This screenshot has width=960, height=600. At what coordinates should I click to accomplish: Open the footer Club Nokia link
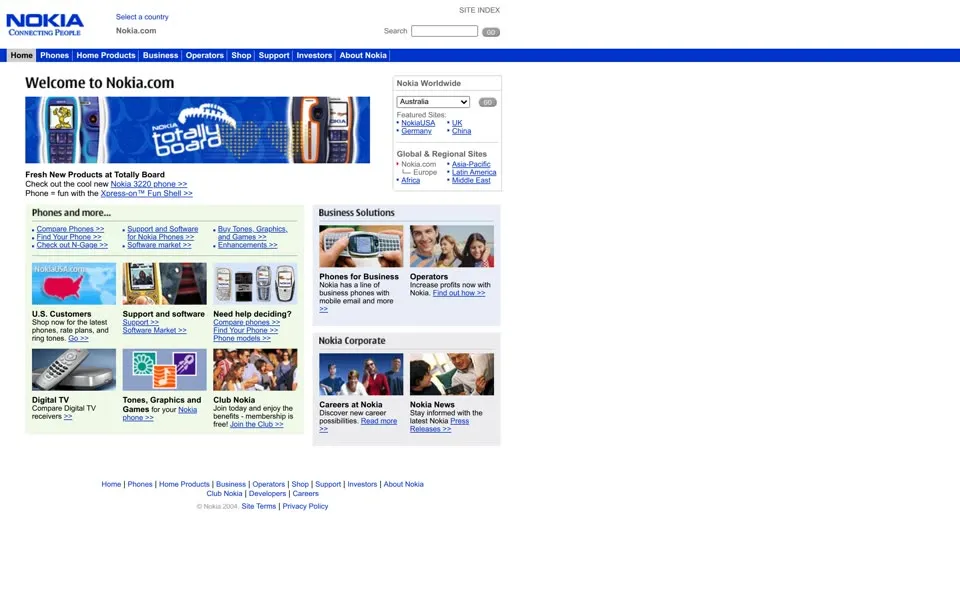click(x=224, y=493)
